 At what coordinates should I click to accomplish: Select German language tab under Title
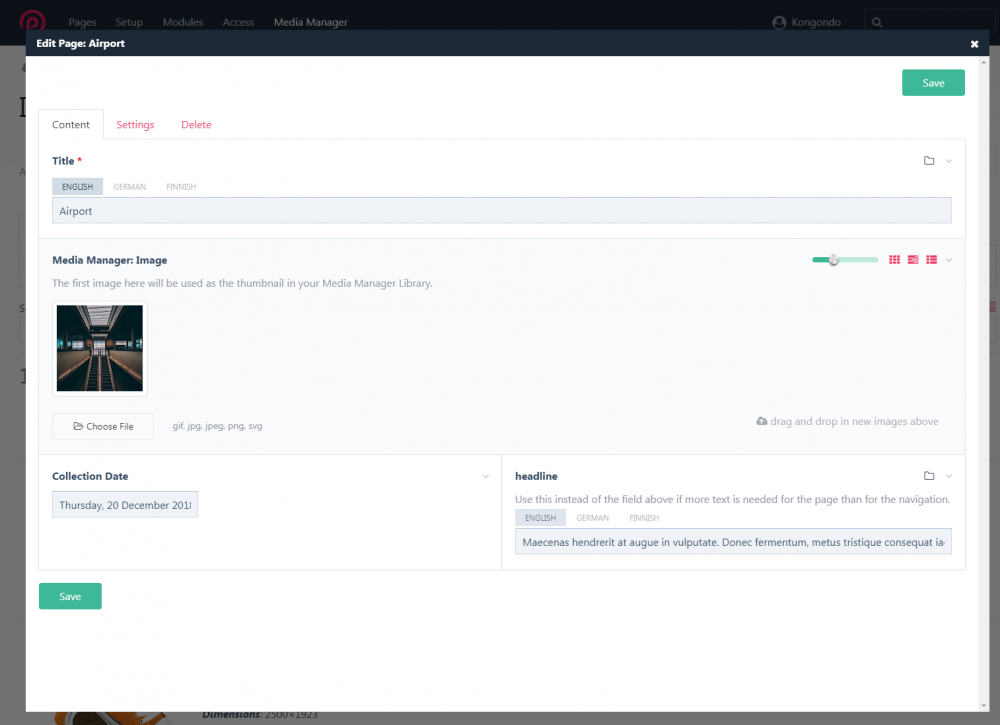click(x=129, y=187)
